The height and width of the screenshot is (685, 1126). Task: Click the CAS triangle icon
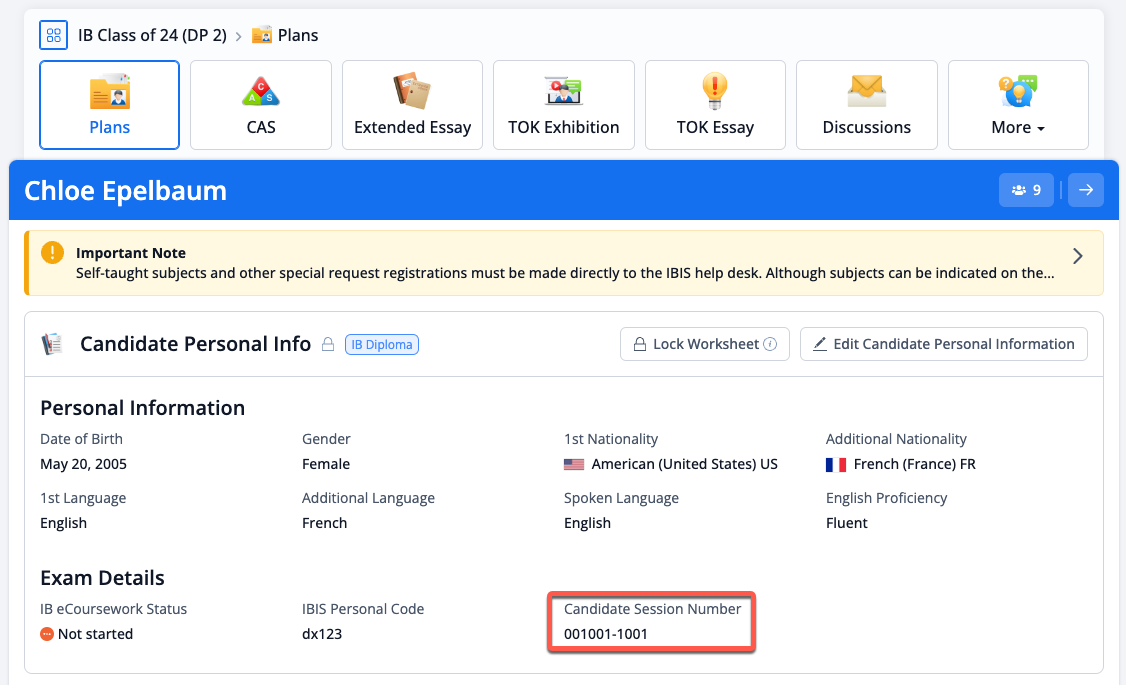tap(260, 90)
